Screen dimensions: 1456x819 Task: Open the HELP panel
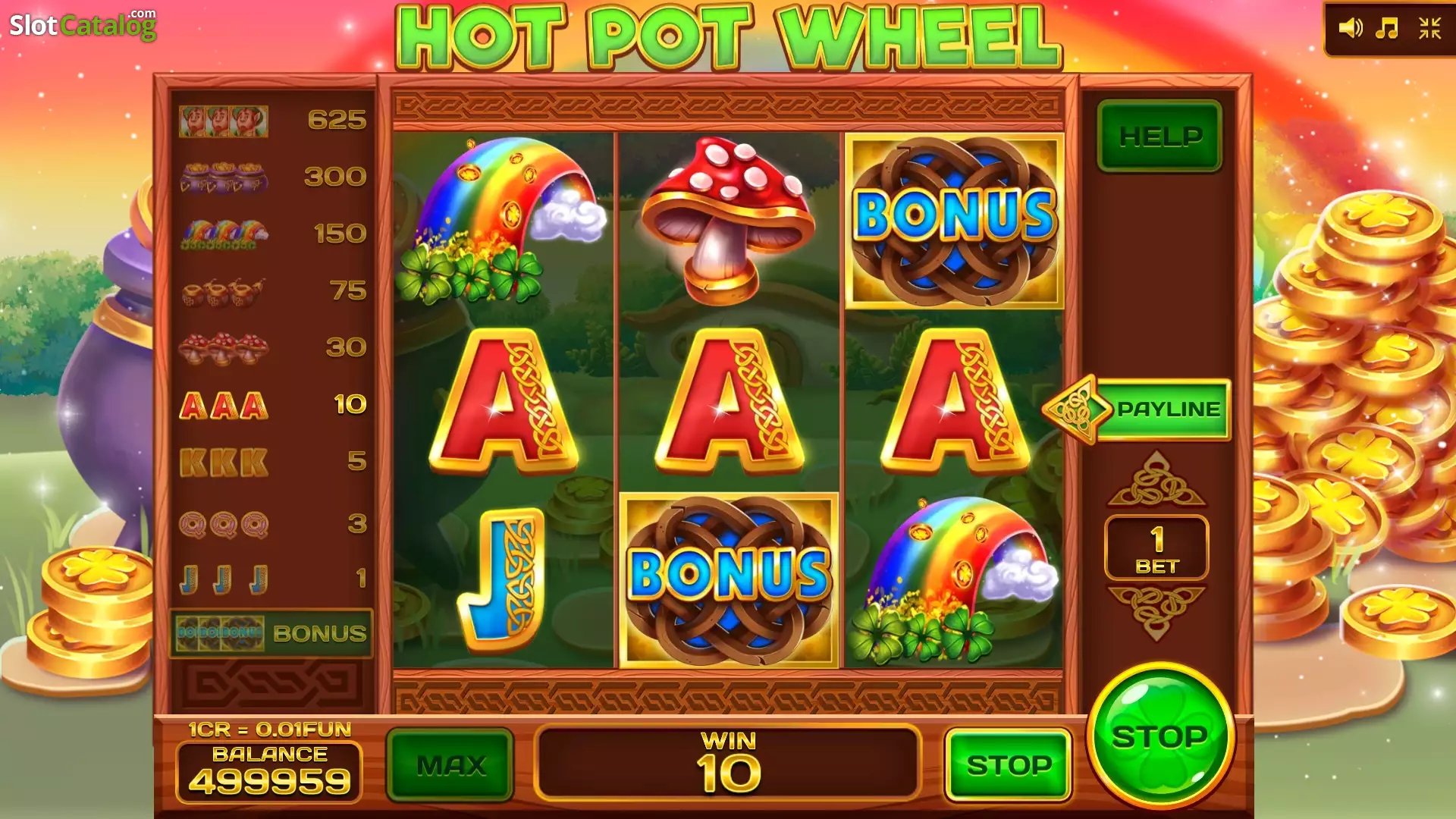[x=1159, y=136]
